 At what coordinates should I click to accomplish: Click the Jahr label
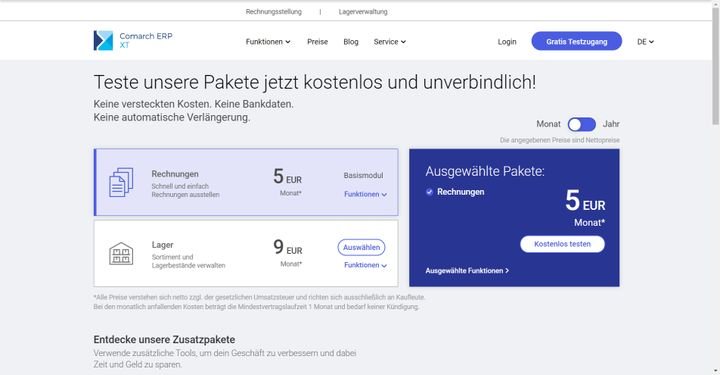(611, 124)
